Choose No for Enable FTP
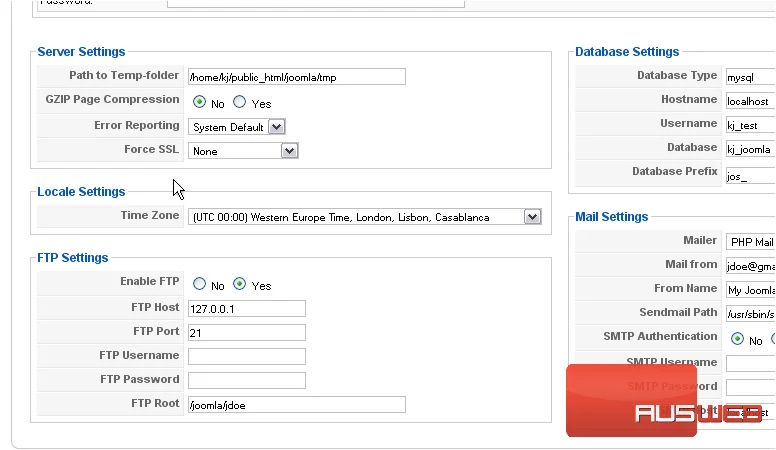776x450 pixels. click(199, 284)
